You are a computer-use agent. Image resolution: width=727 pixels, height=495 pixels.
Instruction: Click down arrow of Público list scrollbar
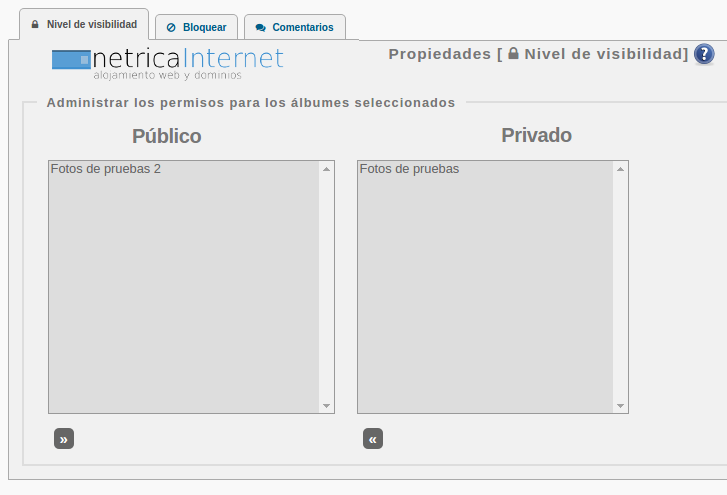point(326,406)
